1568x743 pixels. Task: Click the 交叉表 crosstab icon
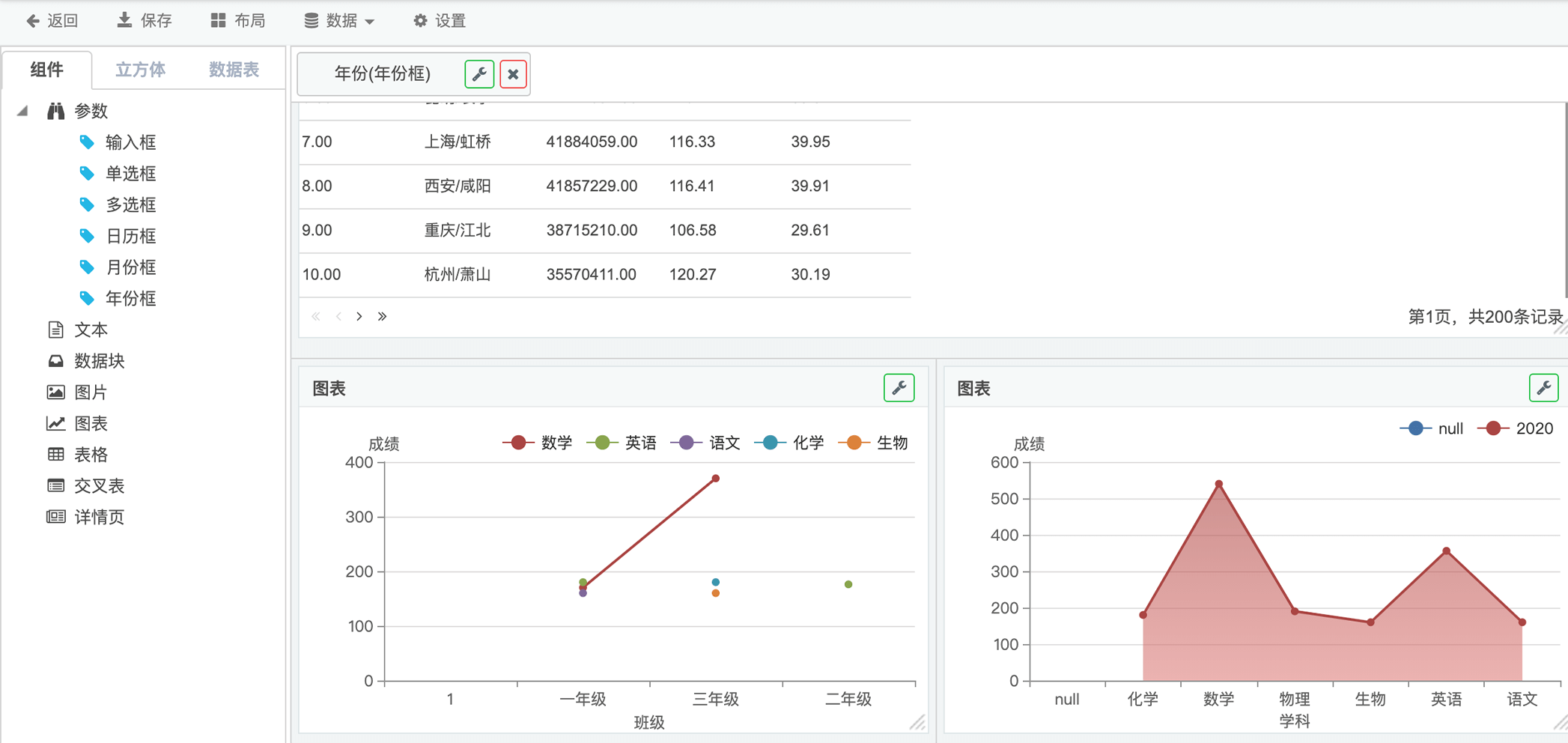pos(55,485)
